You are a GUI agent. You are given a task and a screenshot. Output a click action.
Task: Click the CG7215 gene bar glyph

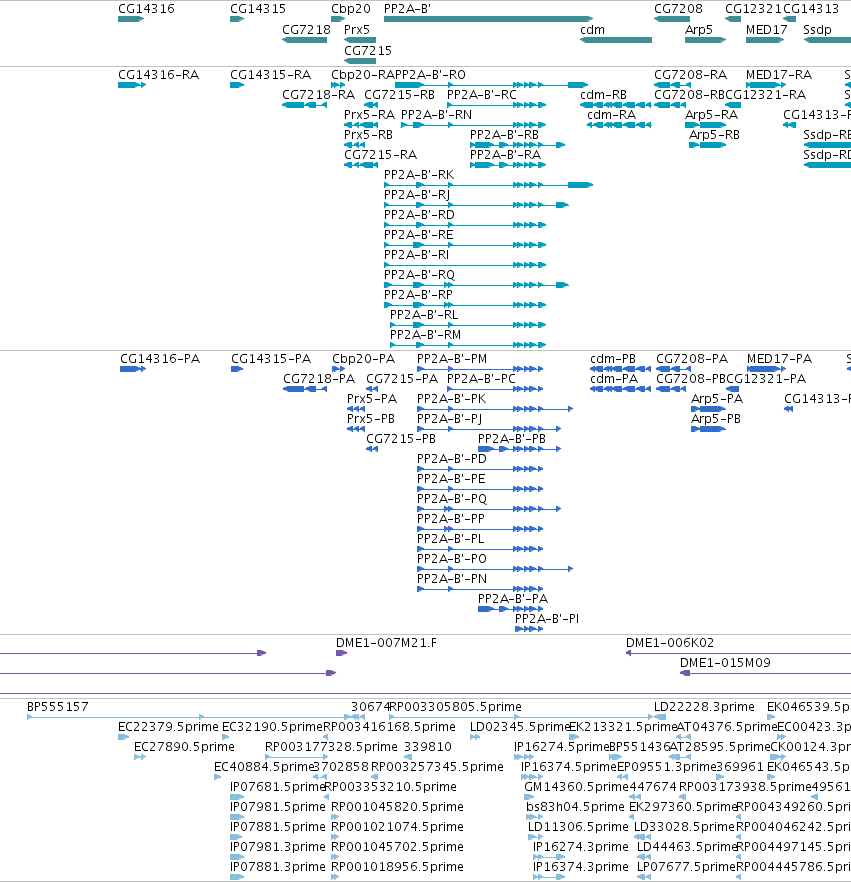click(x=360, y=61)
